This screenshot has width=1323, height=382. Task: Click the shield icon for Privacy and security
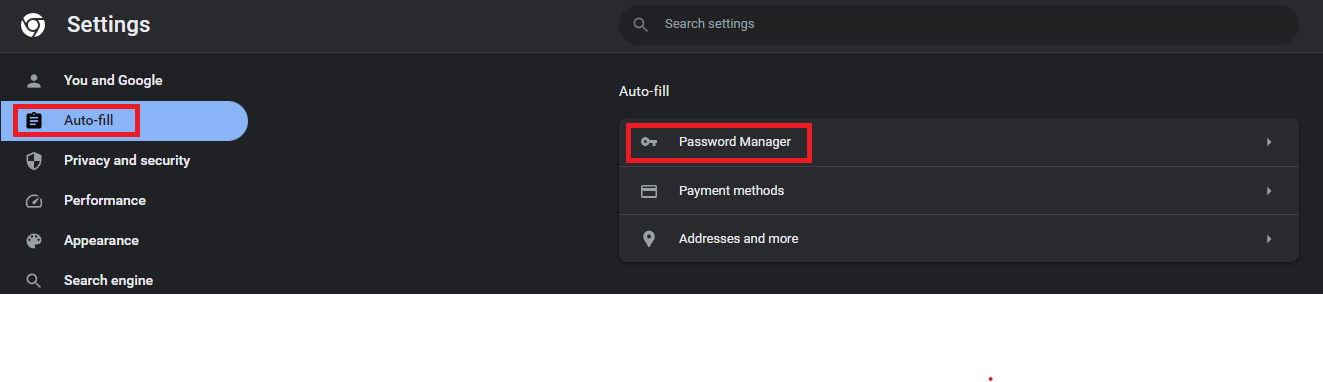tap(34, 161)
